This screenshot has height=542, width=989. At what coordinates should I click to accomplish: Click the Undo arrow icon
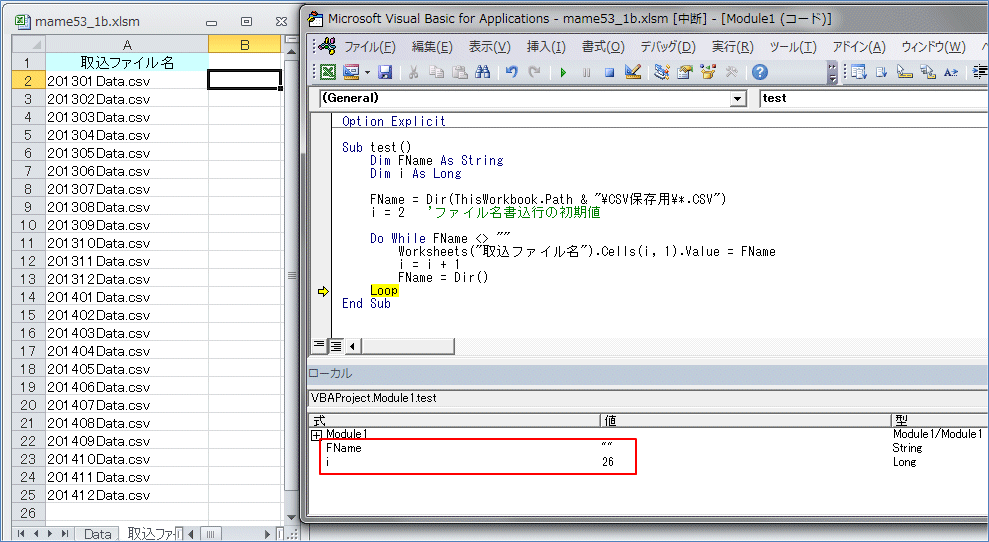[512, 72]
